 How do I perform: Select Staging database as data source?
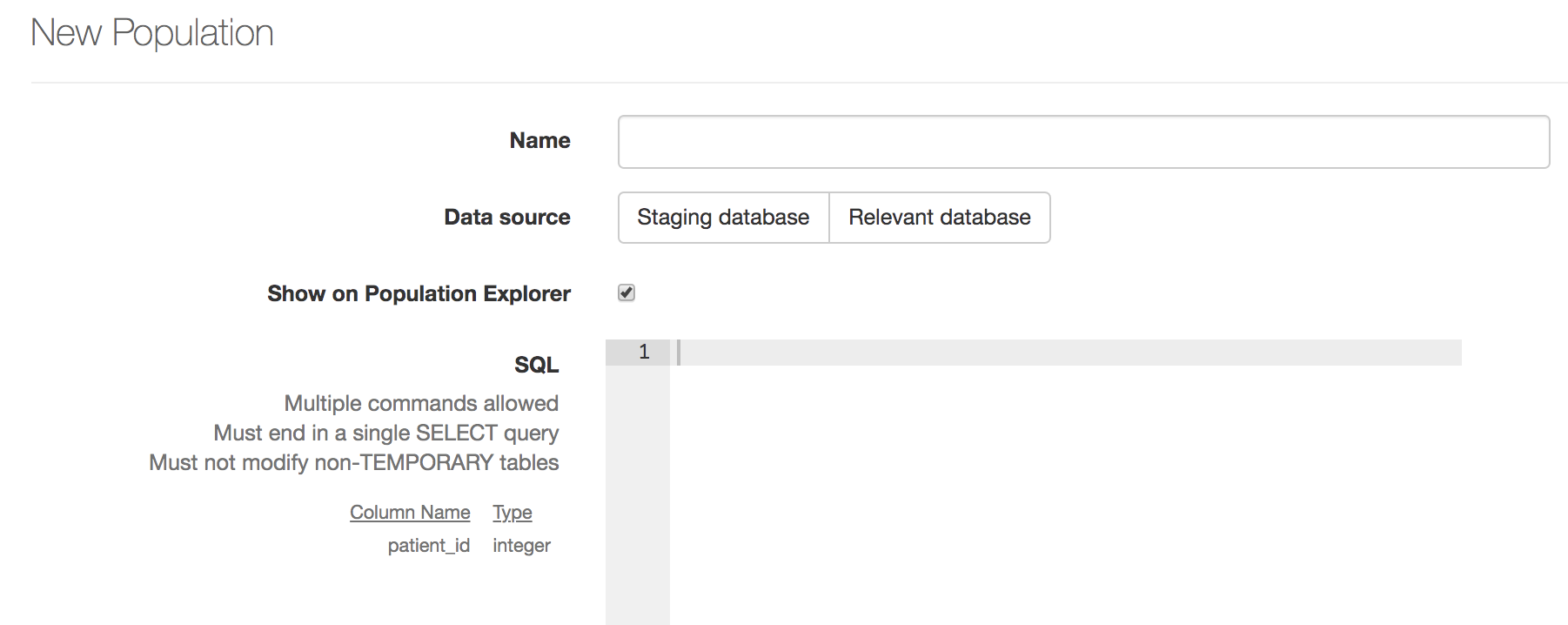coord(723,218)
